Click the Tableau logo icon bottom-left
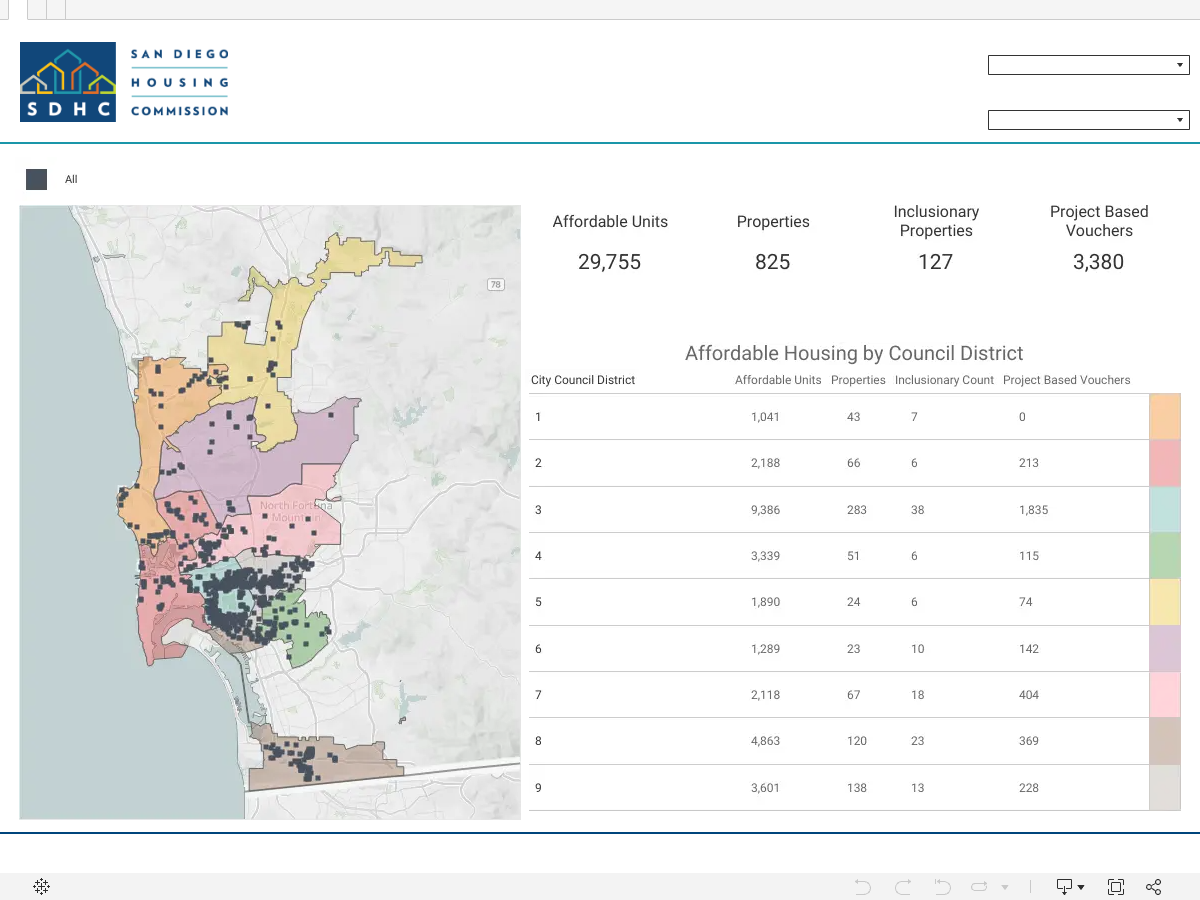1200x900 pixels. click(x=42, y=887)
